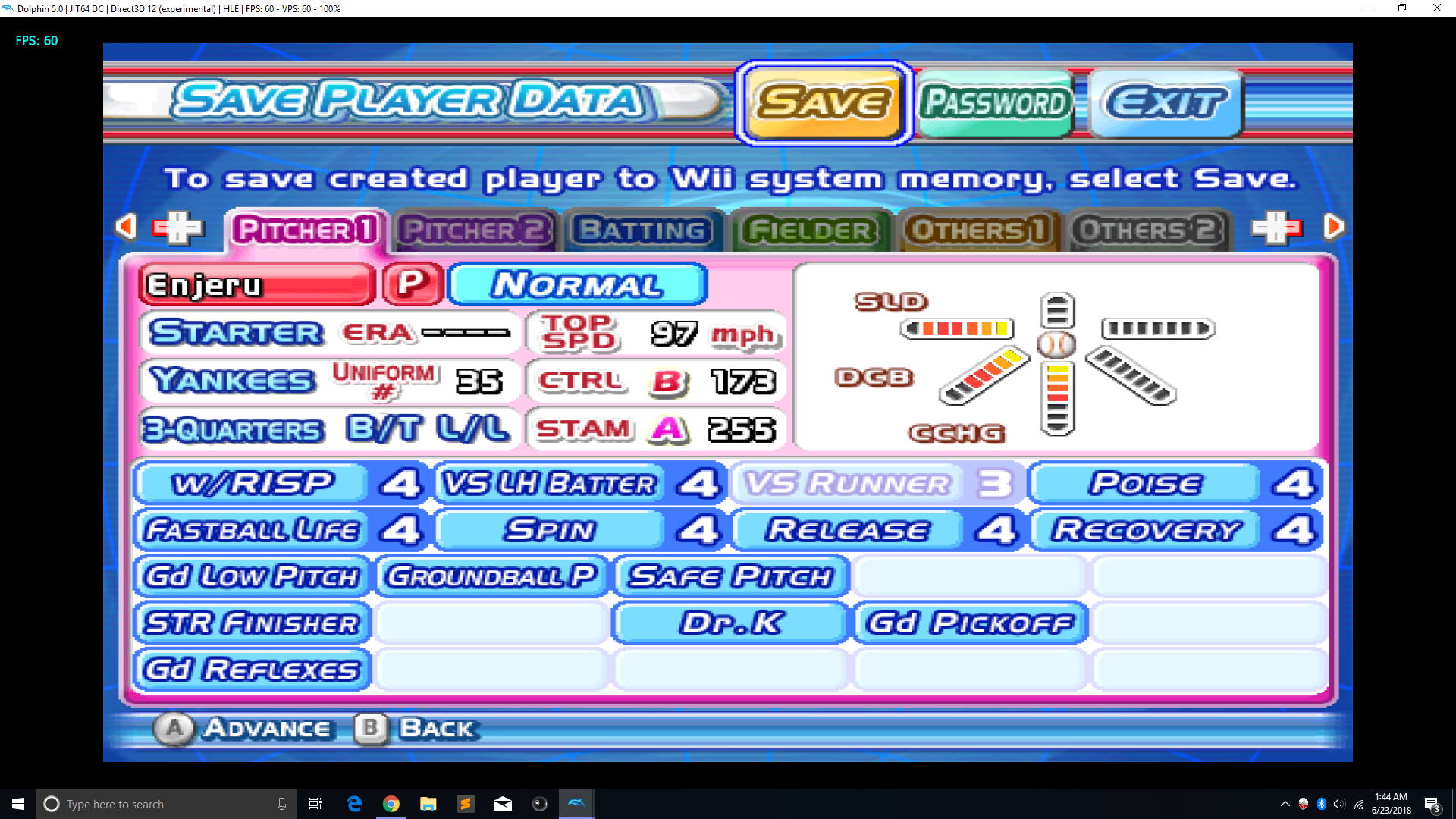Click the microphone icon in search box
The width and height of the screenshot is (1456, 819).
[x=281, y=804]
